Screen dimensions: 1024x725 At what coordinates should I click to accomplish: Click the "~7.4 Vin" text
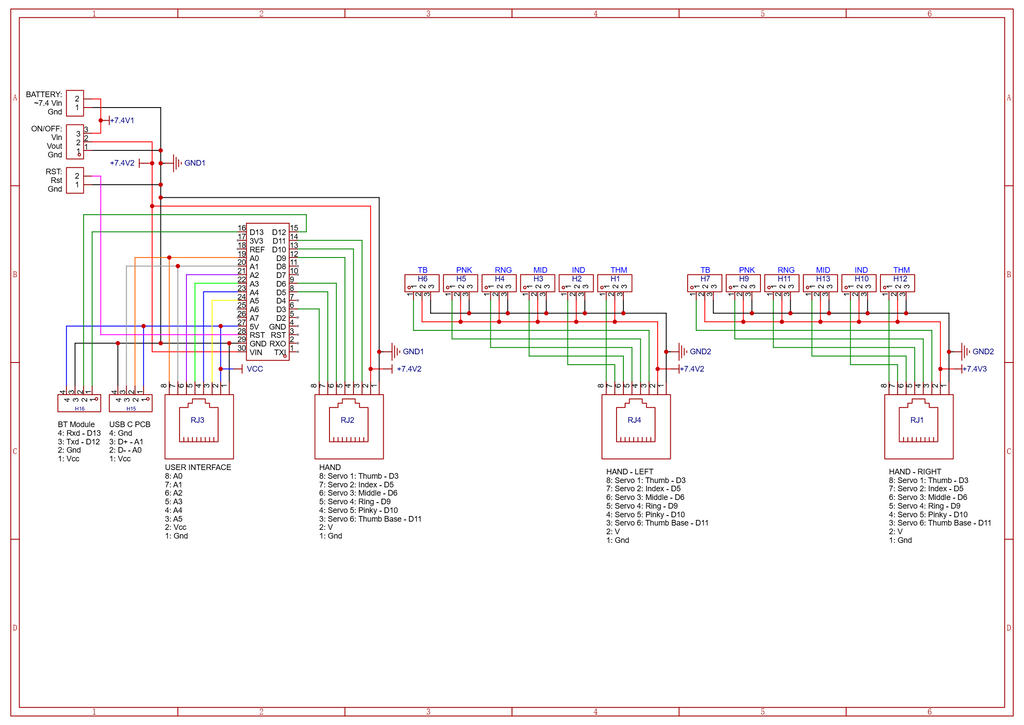pyautogui.click(x=48, y=103)
